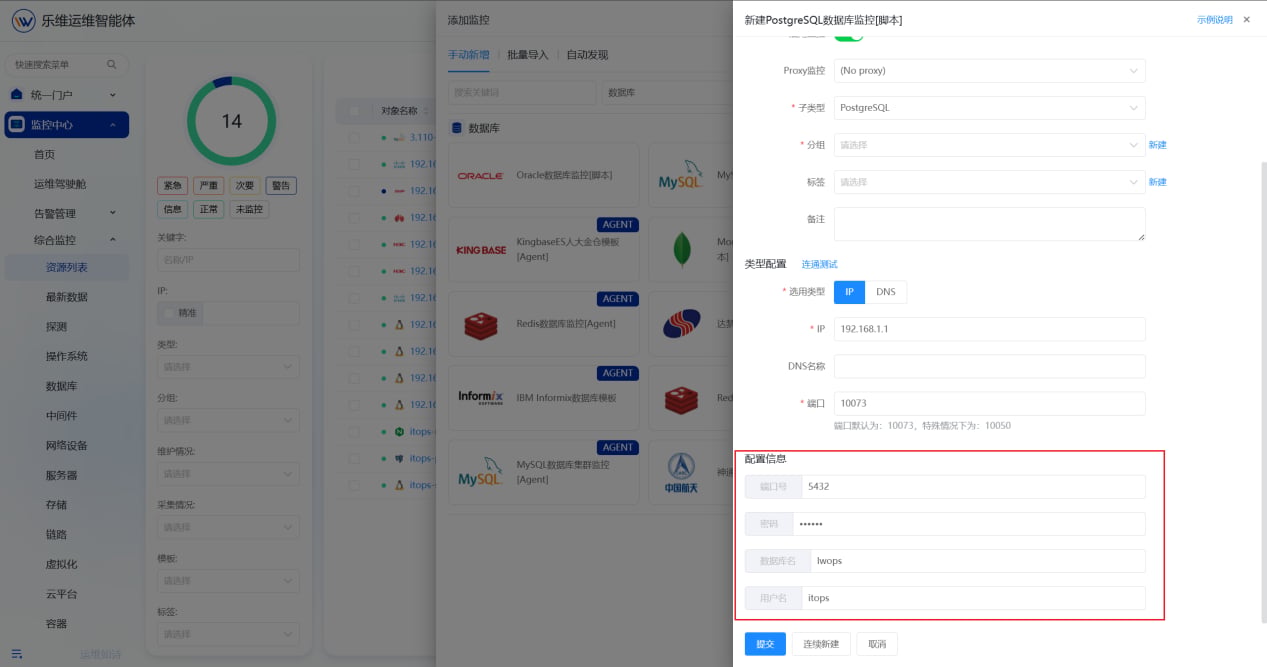Screen dimensions: 1267x667
Task: Open the 维护情况 filter dropdown
Action: click(228, 474)
